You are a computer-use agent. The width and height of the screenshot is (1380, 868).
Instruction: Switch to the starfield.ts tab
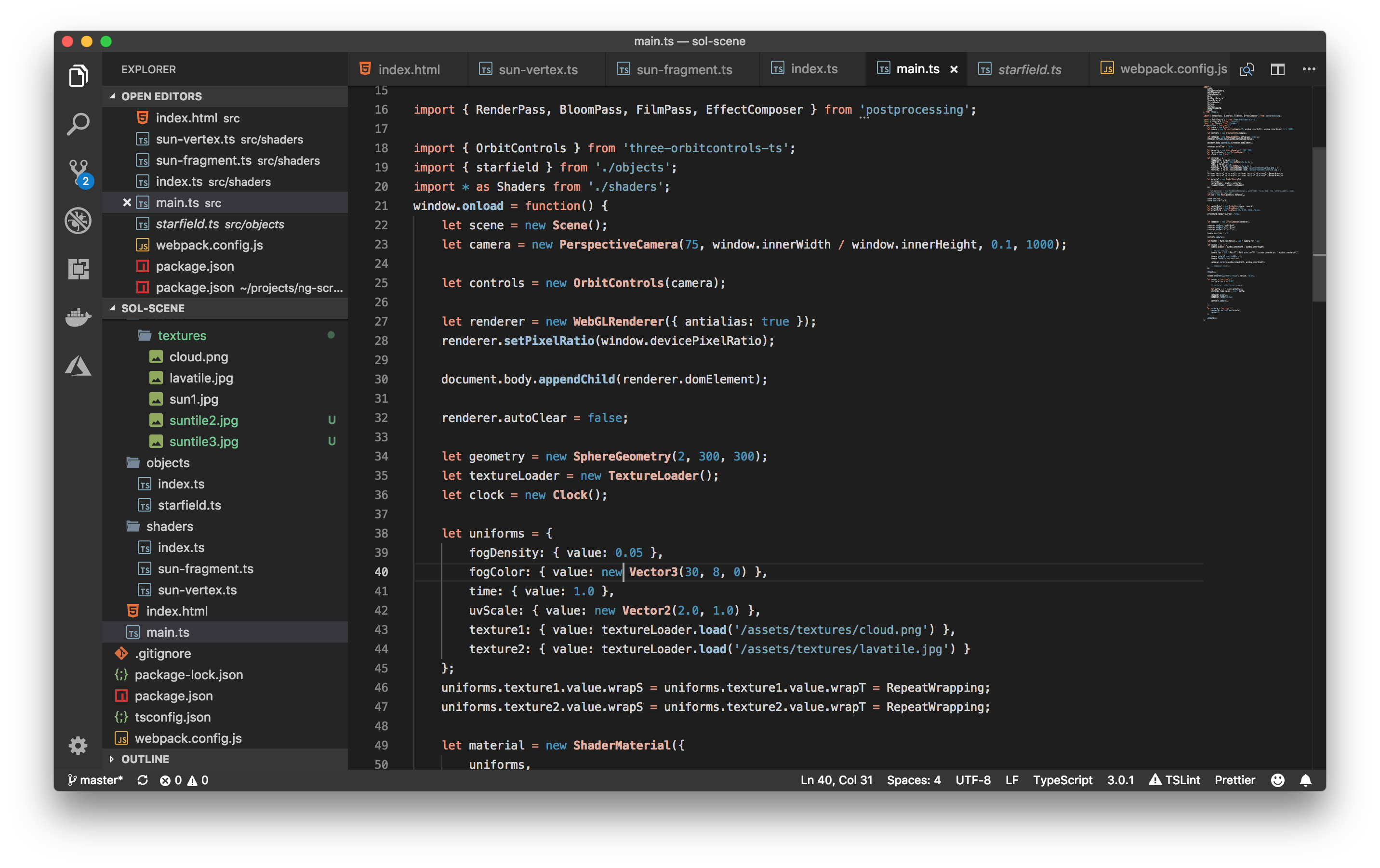(1029, 69)
